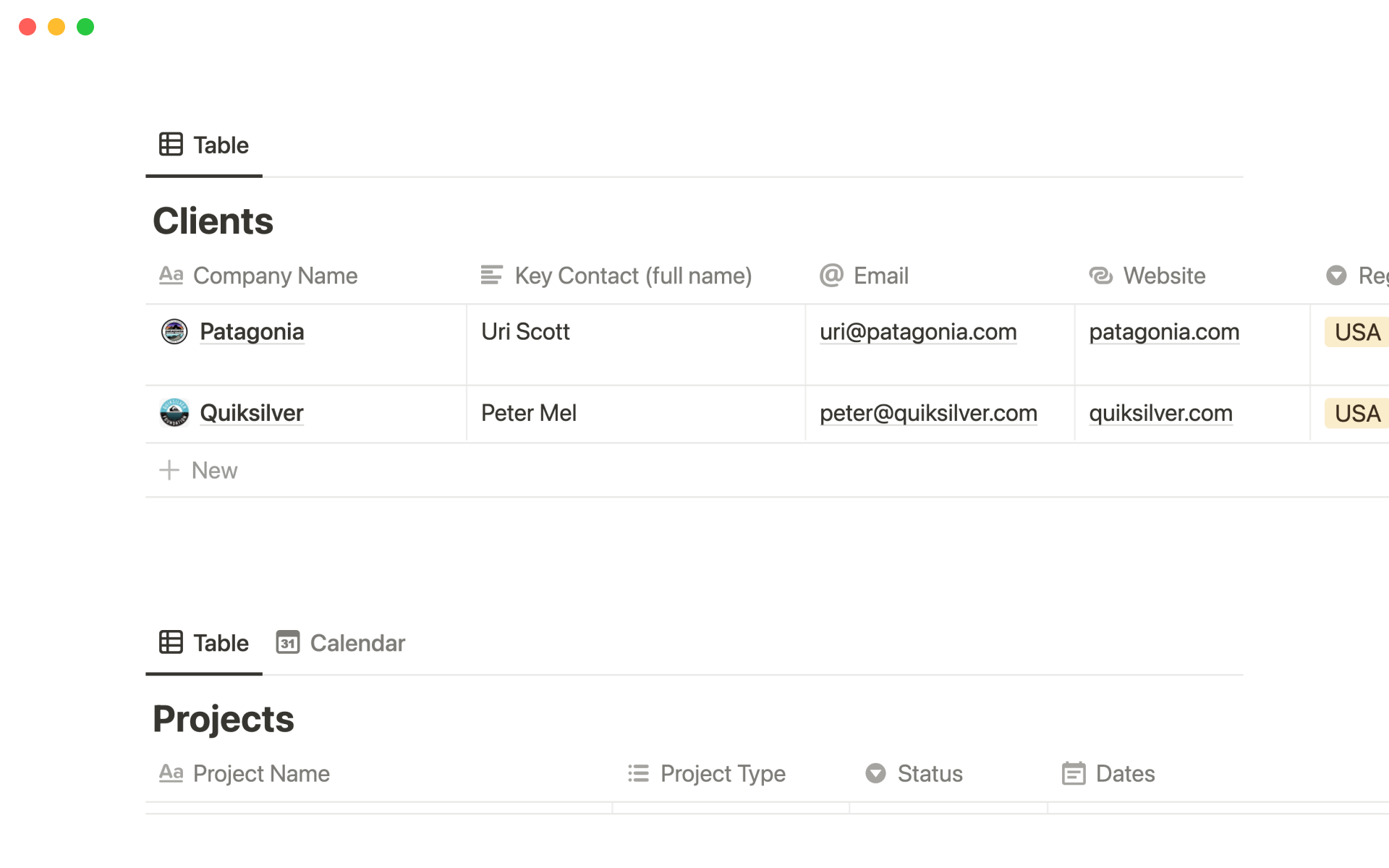Open the Status column header menu
Image resolution: width=1389 pixels, height=868 pixels.
[x=930, y=773]
